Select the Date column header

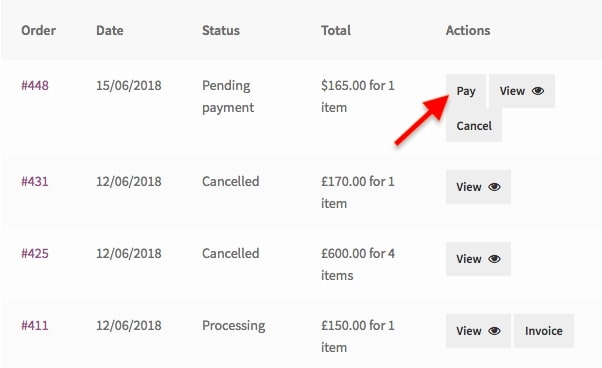point(110,30)
